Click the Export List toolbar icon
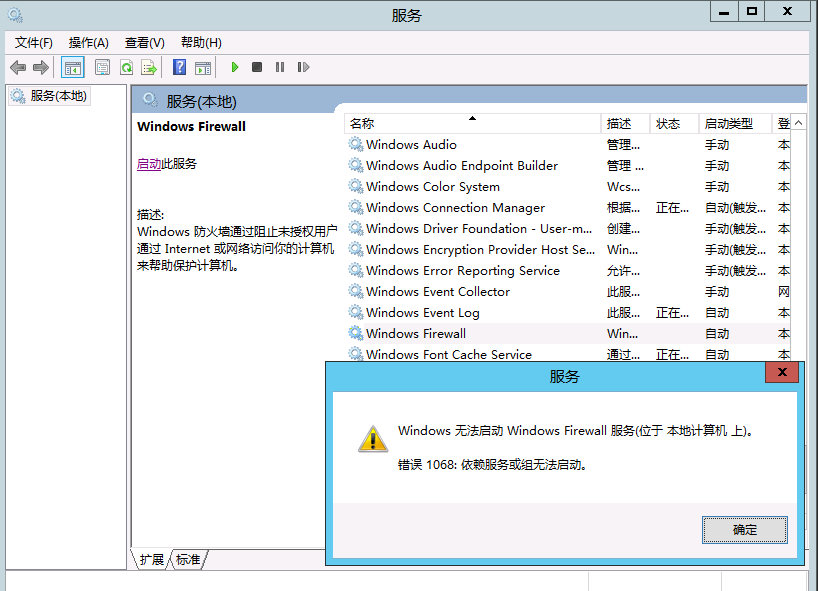The height and width of the screenshot is (591, 818). (x=149, y=67)
